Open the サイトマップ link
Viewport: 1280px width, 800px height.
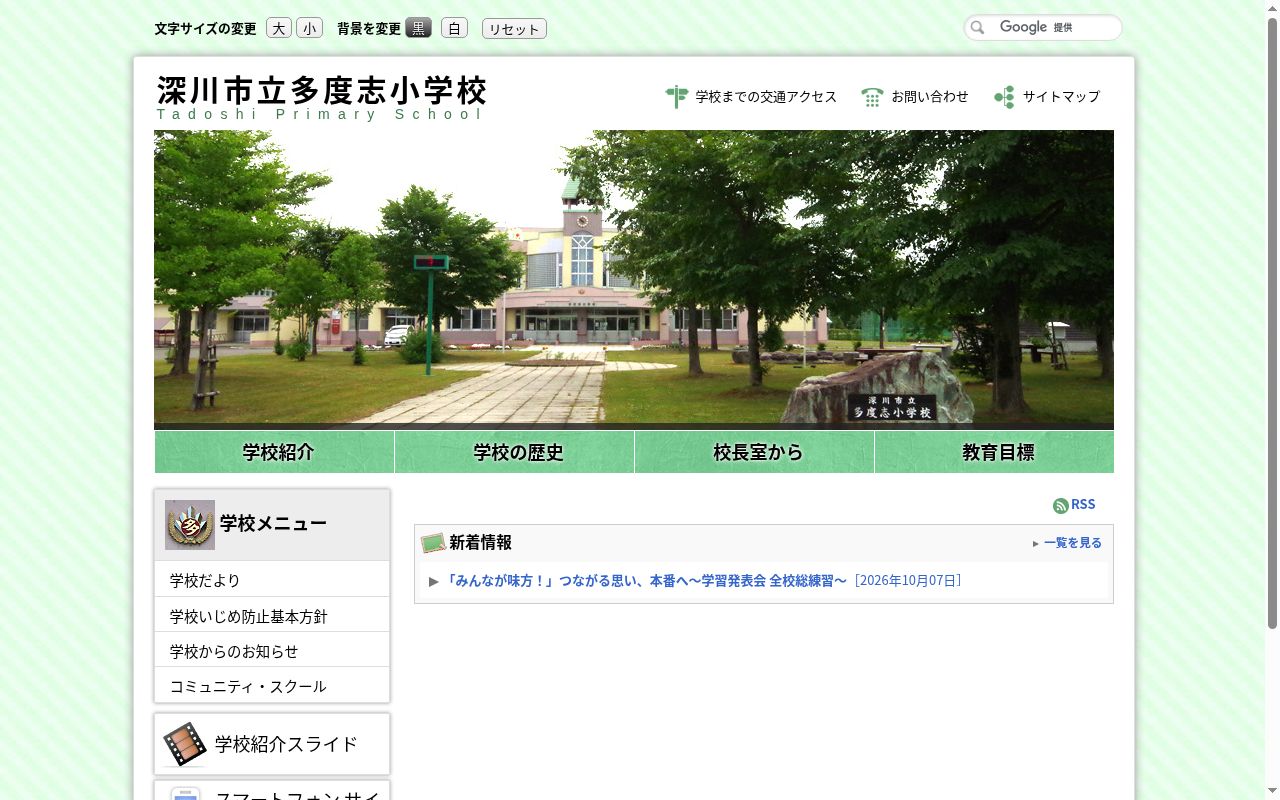pos(1061,97)
